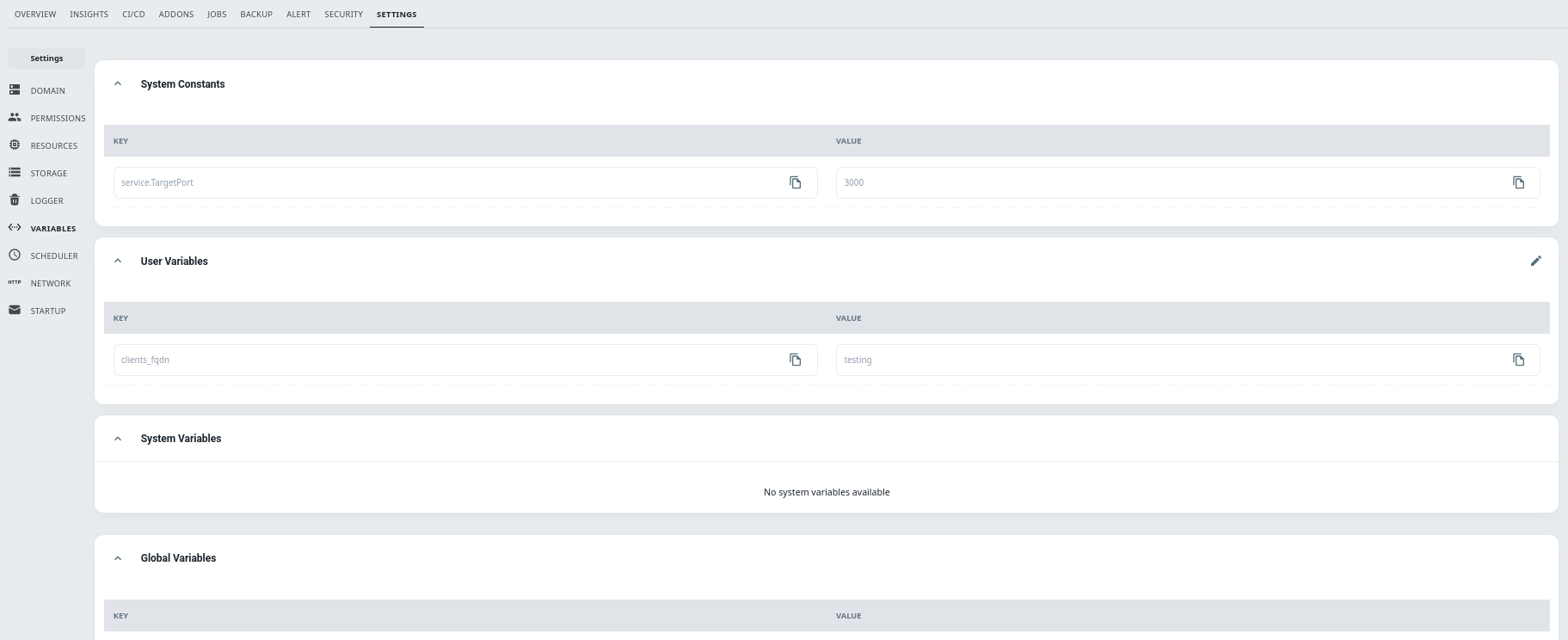Open Permissions settings label
1568x640 pixels.
58,118
